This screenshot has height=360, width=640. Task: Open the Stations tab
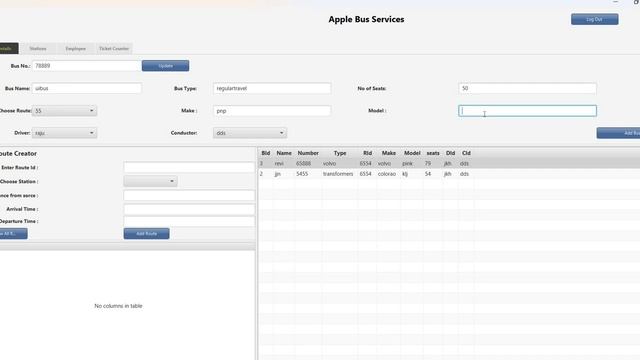point(38,49)
